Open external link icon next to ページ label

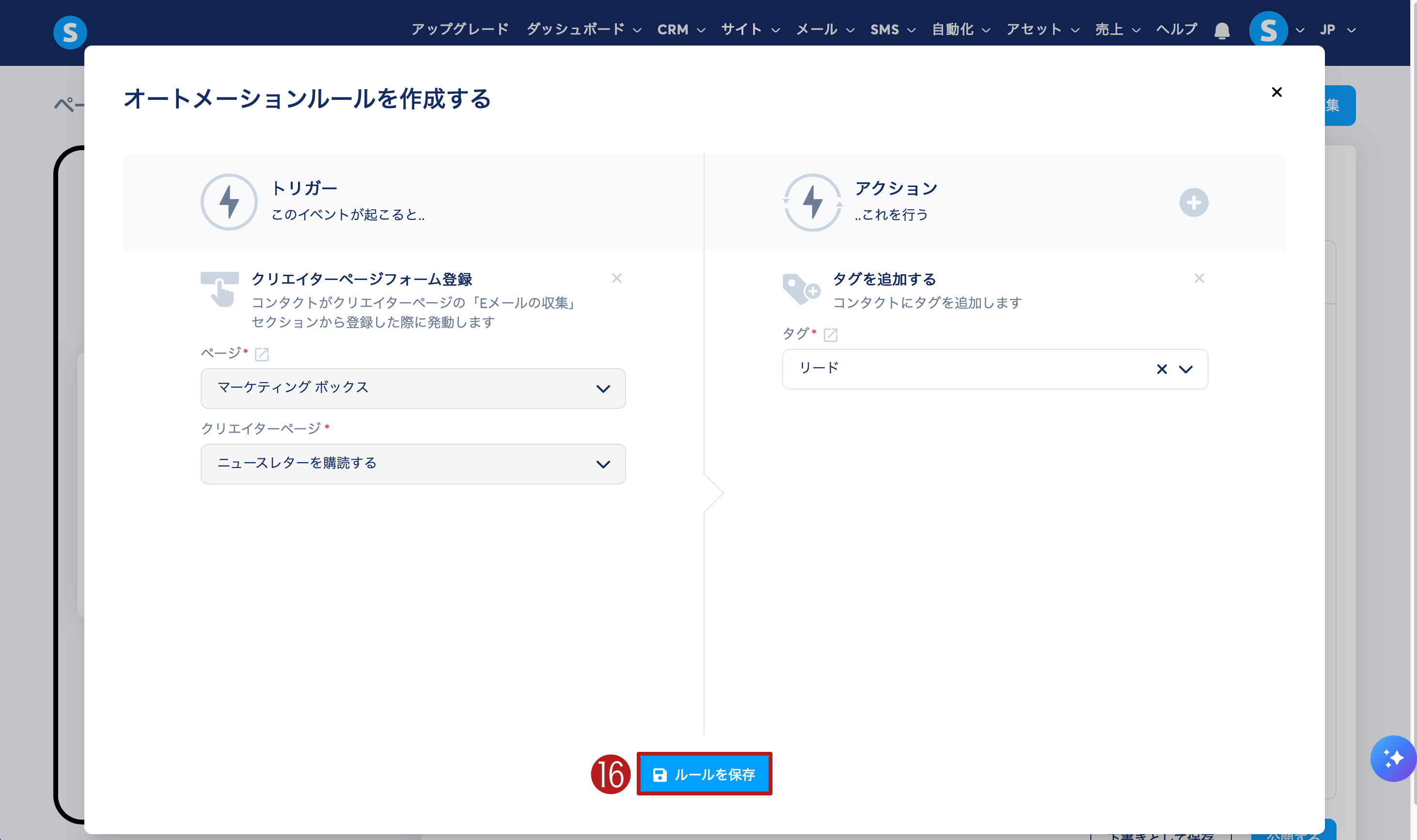(262, 354)
